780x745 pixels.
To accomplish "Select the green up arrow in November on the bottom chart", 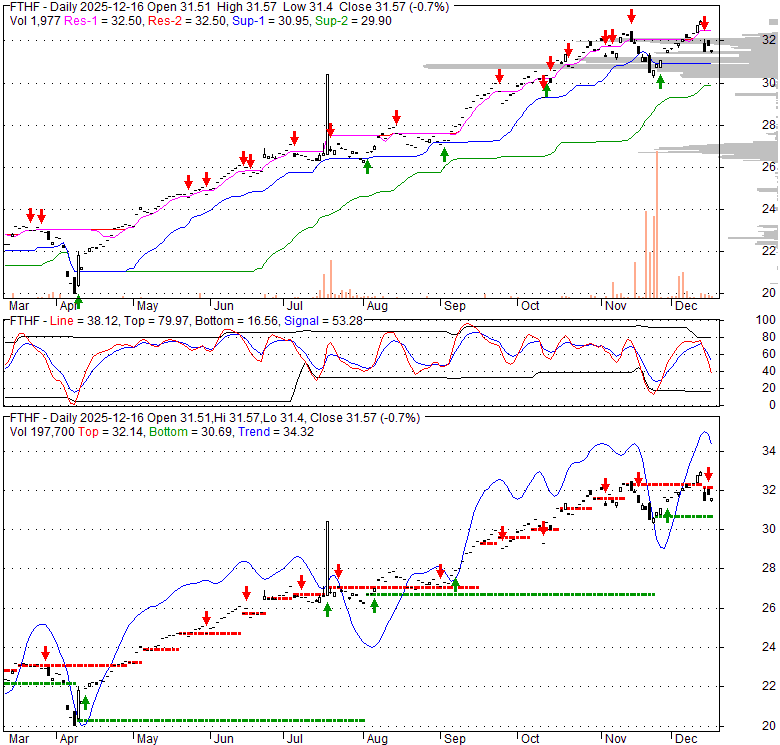I will [x=667, y=516].
